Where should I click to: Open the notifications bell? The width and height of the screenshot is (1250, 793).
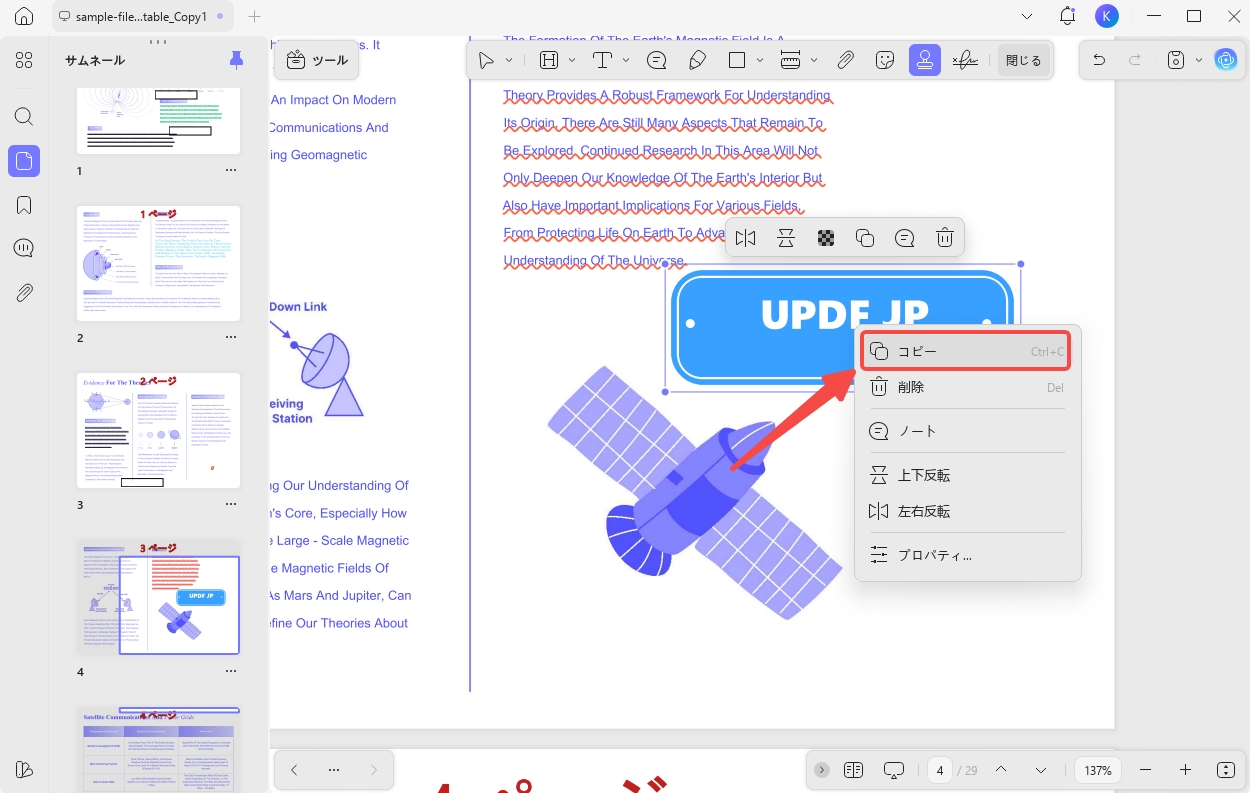tap(1067, 16)
